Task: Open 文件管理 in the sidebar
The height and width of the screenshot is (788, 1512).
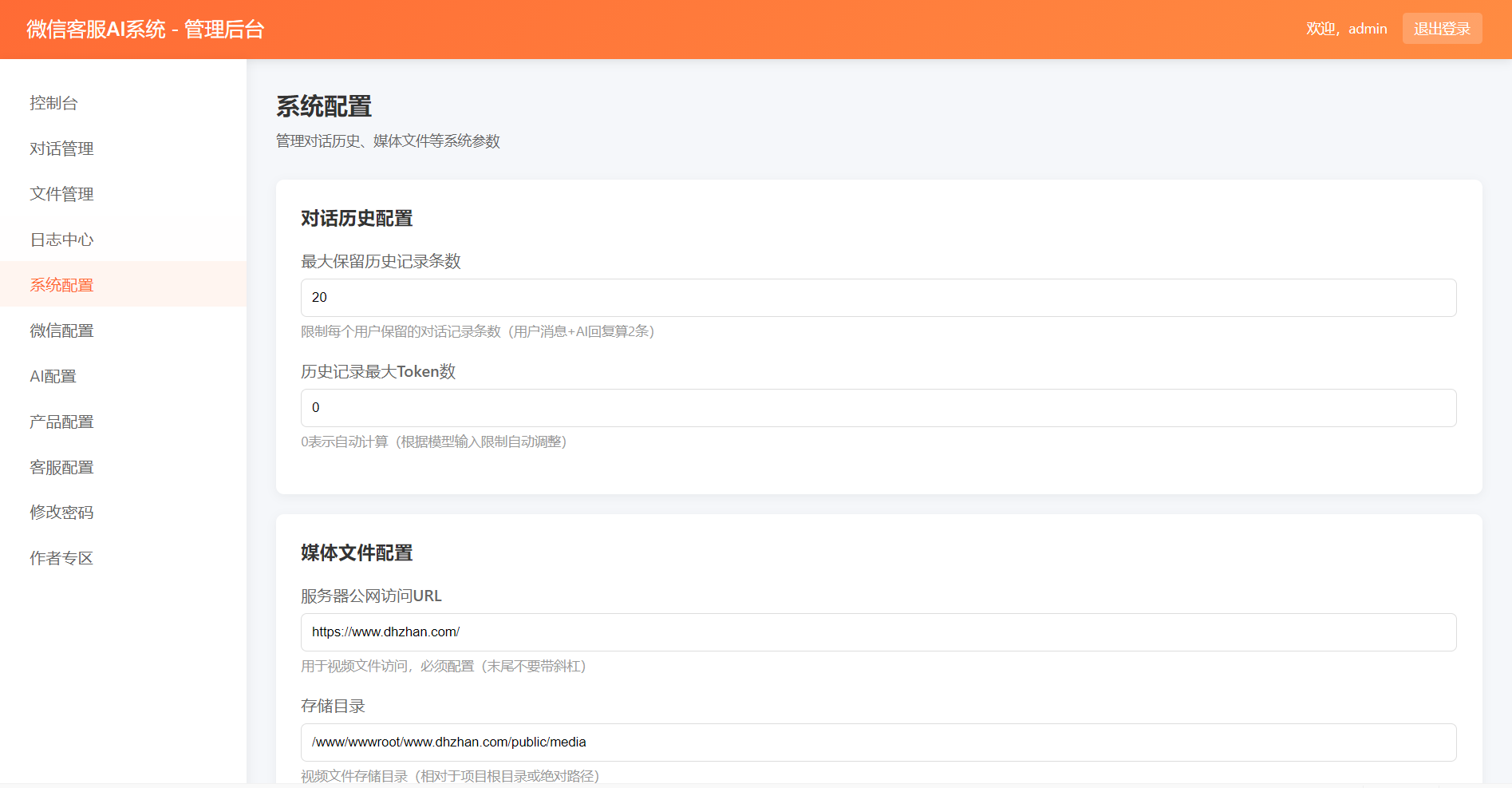Action: pyautogui.click(x=61, y=194)
